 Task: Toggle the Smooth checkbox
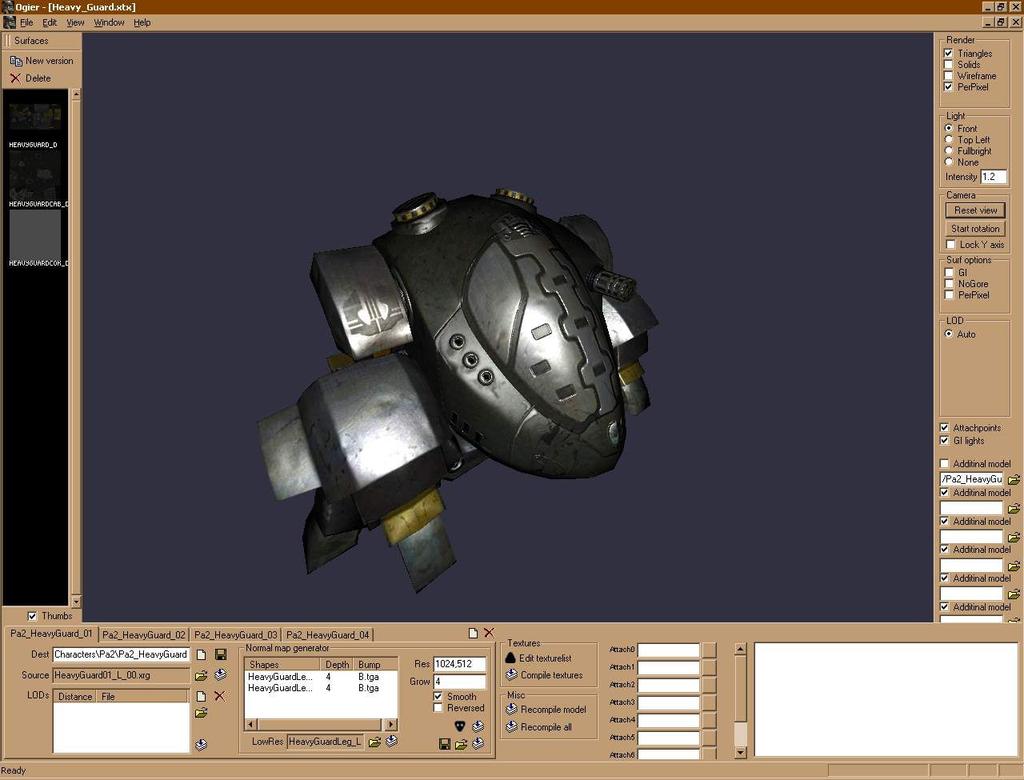(x=438, y=697)
